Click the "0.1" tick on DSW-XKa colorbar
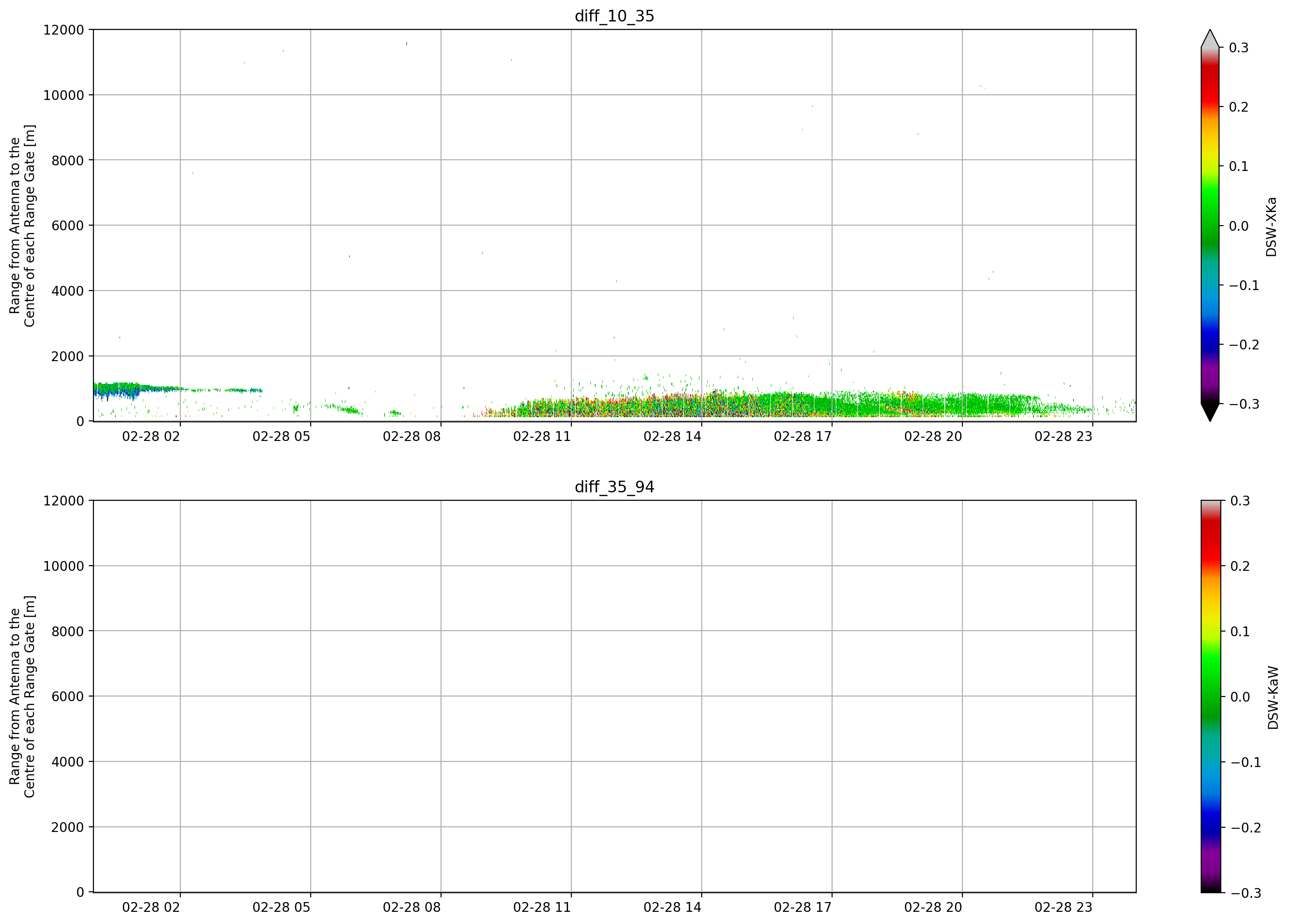This screenshot has width=1289, height=924. (1239, 166)
